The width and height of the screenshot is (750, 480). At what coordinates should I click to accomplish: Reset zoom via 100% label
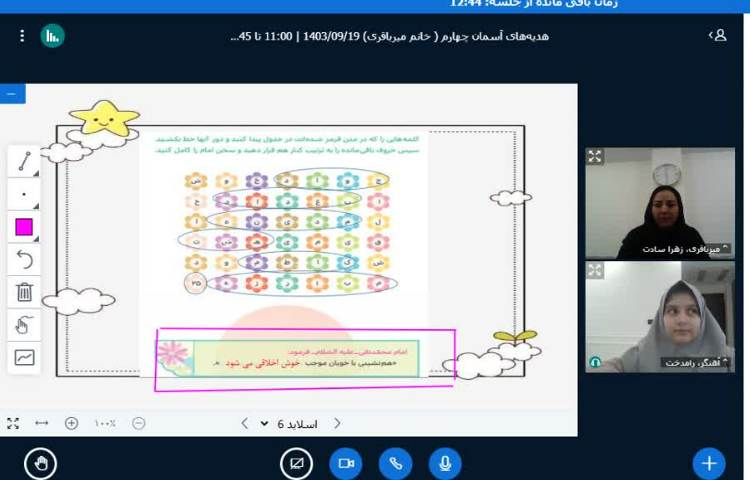pyautogui.click(x=105, y=423)
